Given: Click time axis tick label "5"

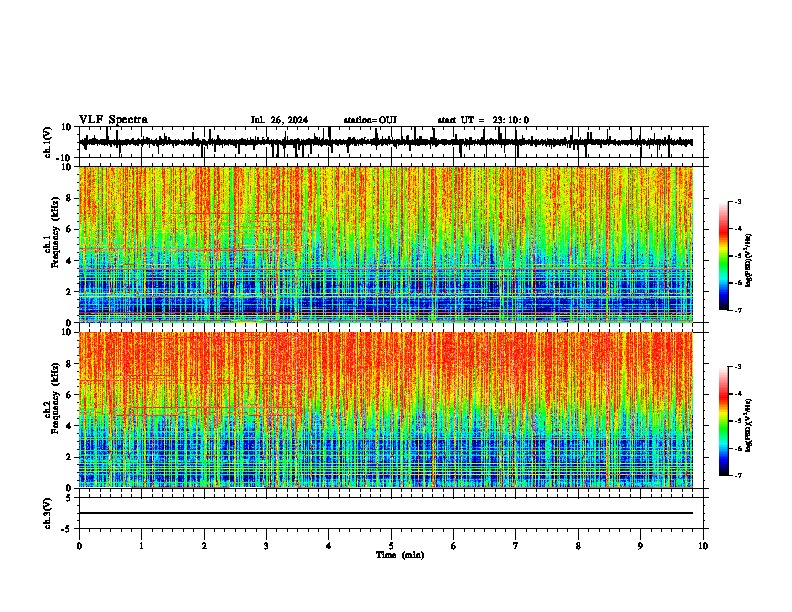Looking at the screenshot, I should click(x=391, y=546).
